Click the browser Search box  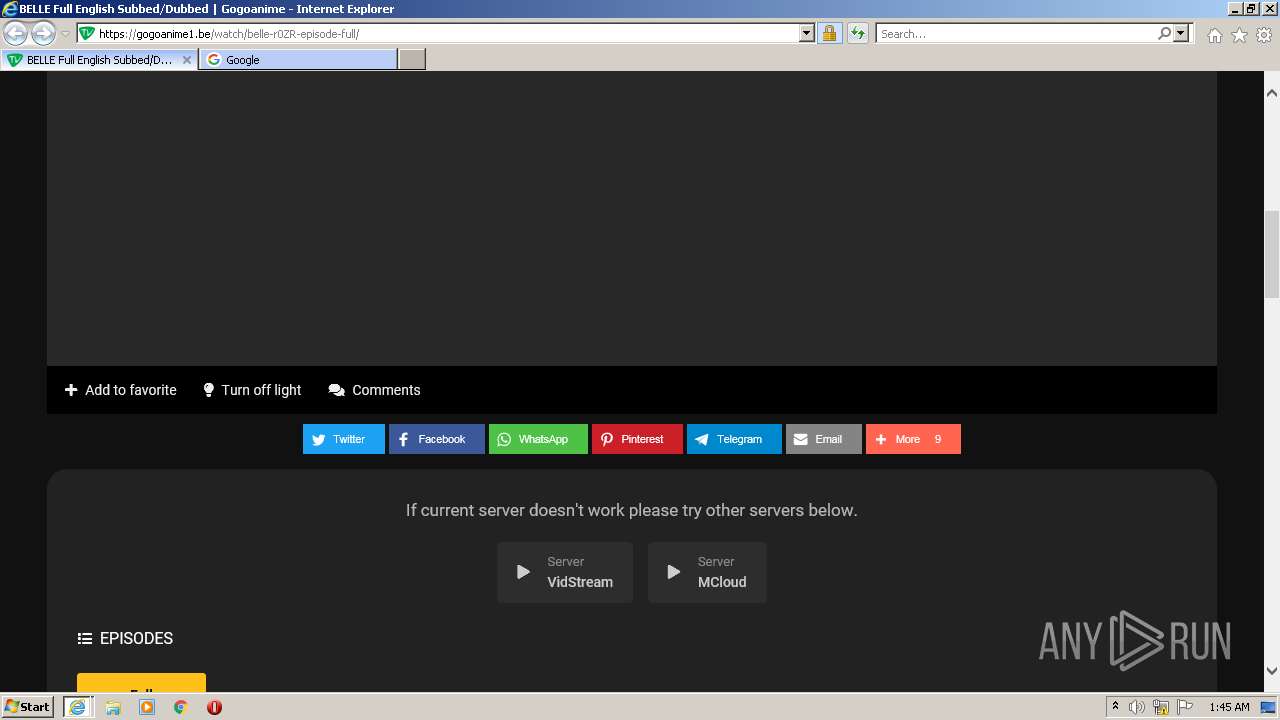1016,33
